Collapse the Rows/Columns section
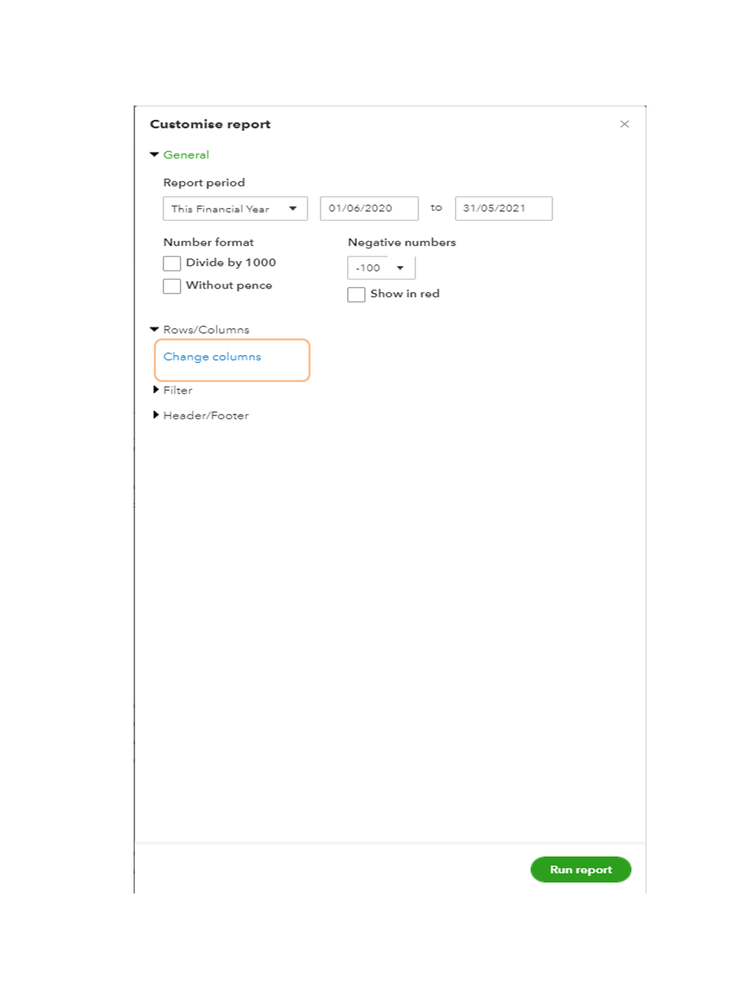The width and height of the screenshot is (749, 999). coord(154,329)
